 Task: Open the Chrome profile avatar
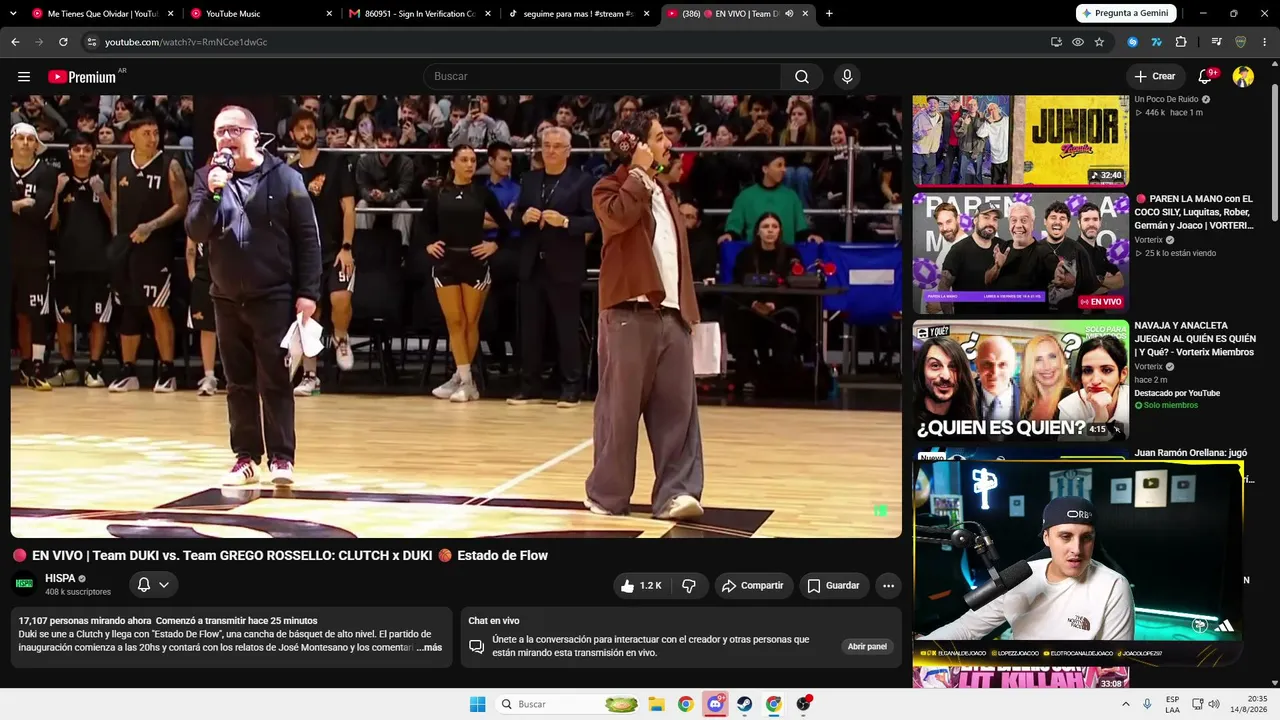point(1240,42)
